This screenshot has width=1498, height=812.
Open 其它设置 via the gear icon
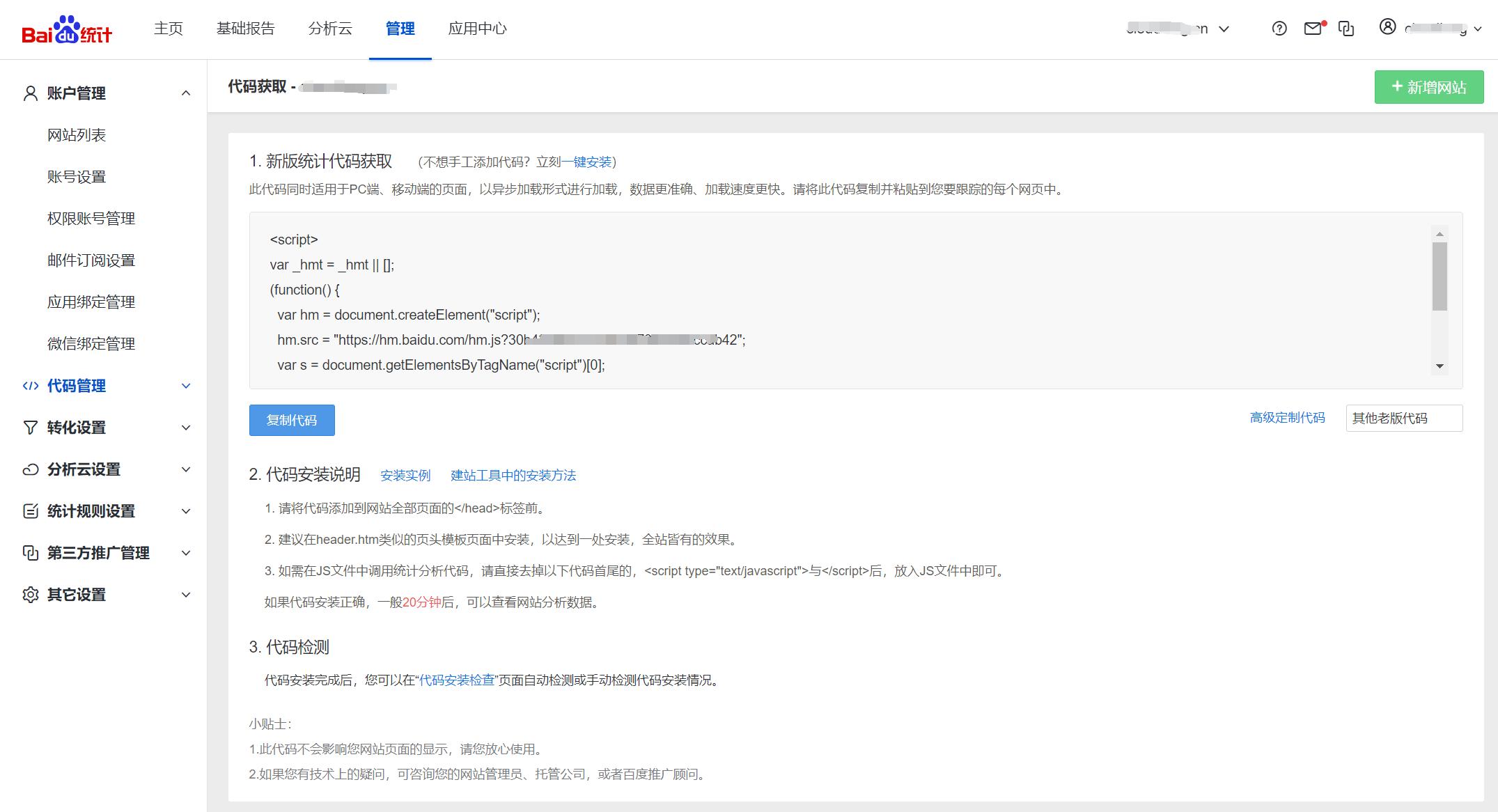coord(30,594)
